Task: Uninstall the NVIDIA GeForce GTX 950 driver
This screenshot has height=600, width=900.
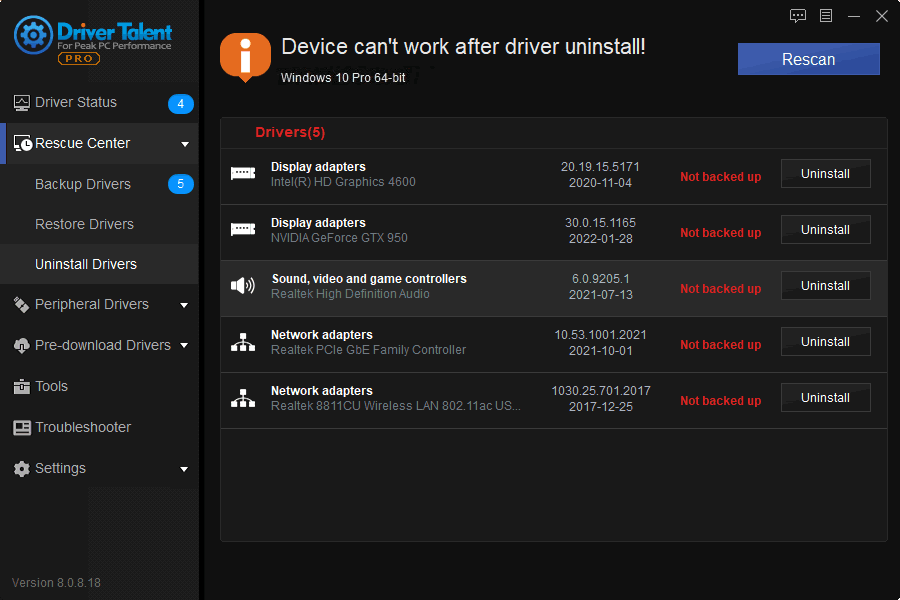Action: [825, 230]
